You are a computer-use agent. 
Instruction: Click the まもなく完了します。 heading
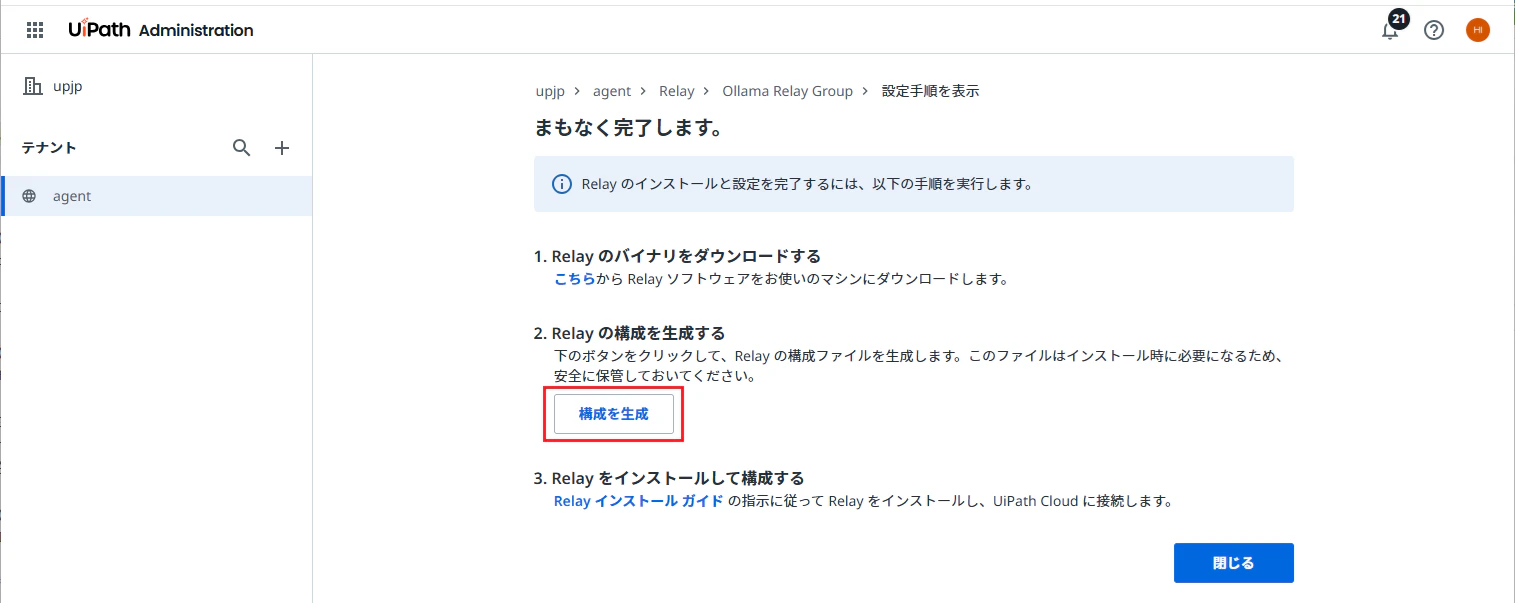(629, 128)
